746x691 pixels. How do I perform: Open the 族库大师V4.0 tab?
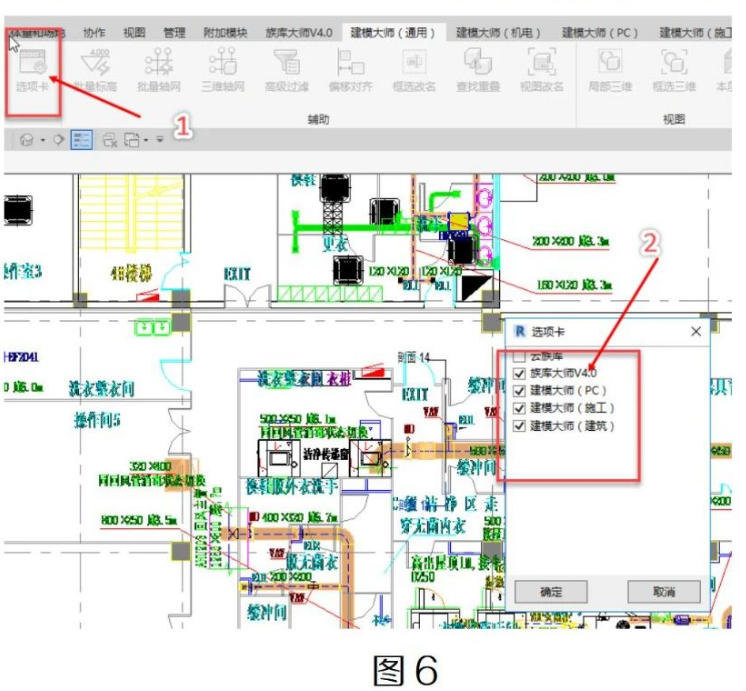(x=299, y=32)
